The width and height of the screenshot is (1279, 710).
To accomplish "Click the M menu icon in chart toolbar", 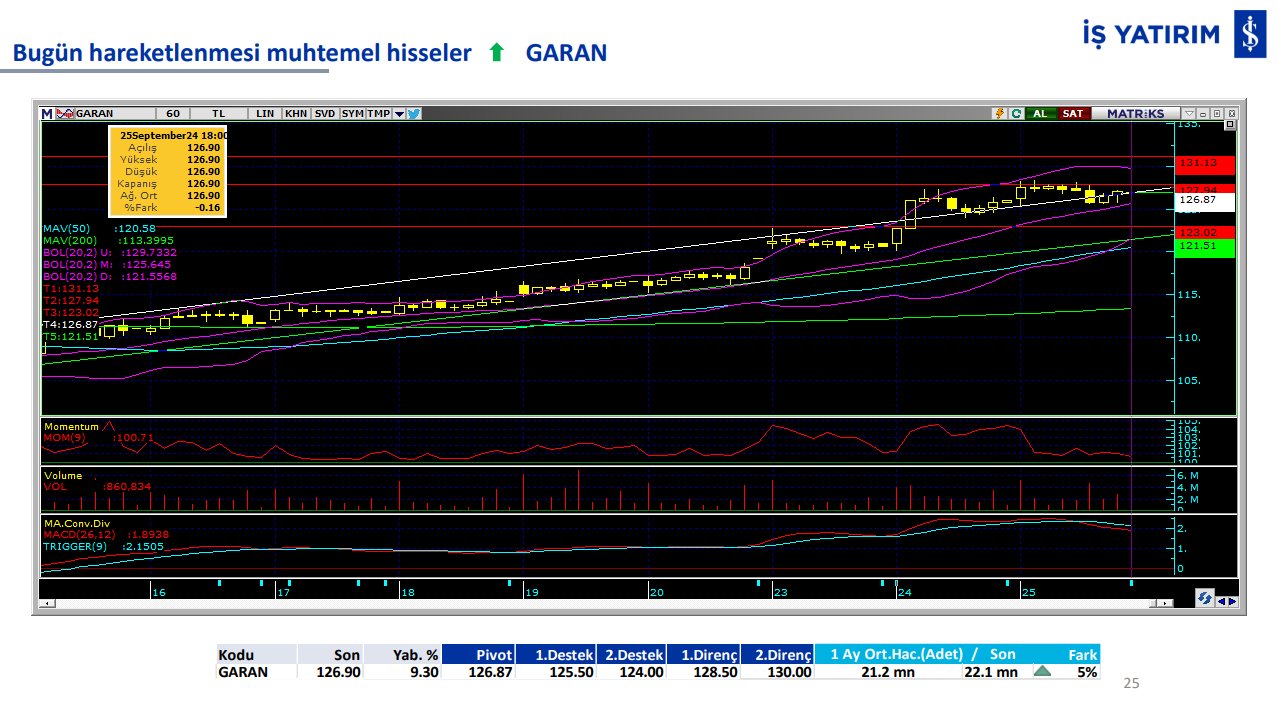I will coord(46,114).
